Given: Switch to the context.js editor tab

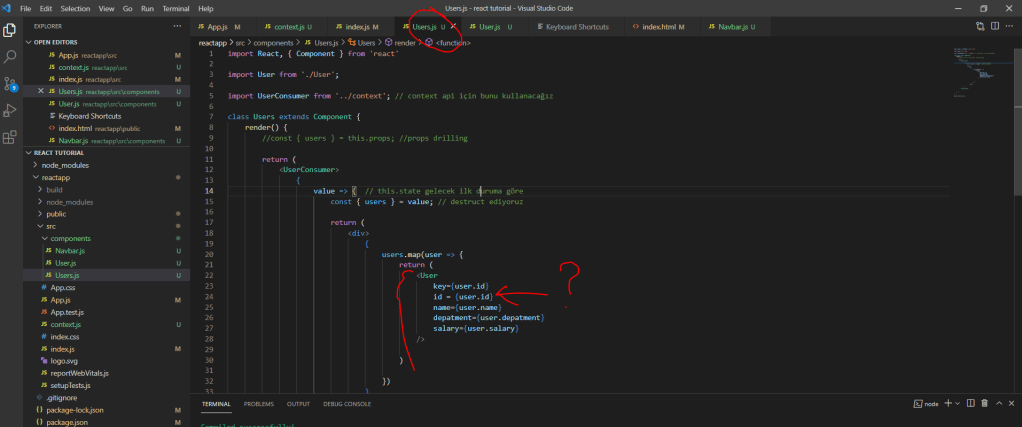Looking at the screenshot, I should pyautogui.click(x=288, y=26).
